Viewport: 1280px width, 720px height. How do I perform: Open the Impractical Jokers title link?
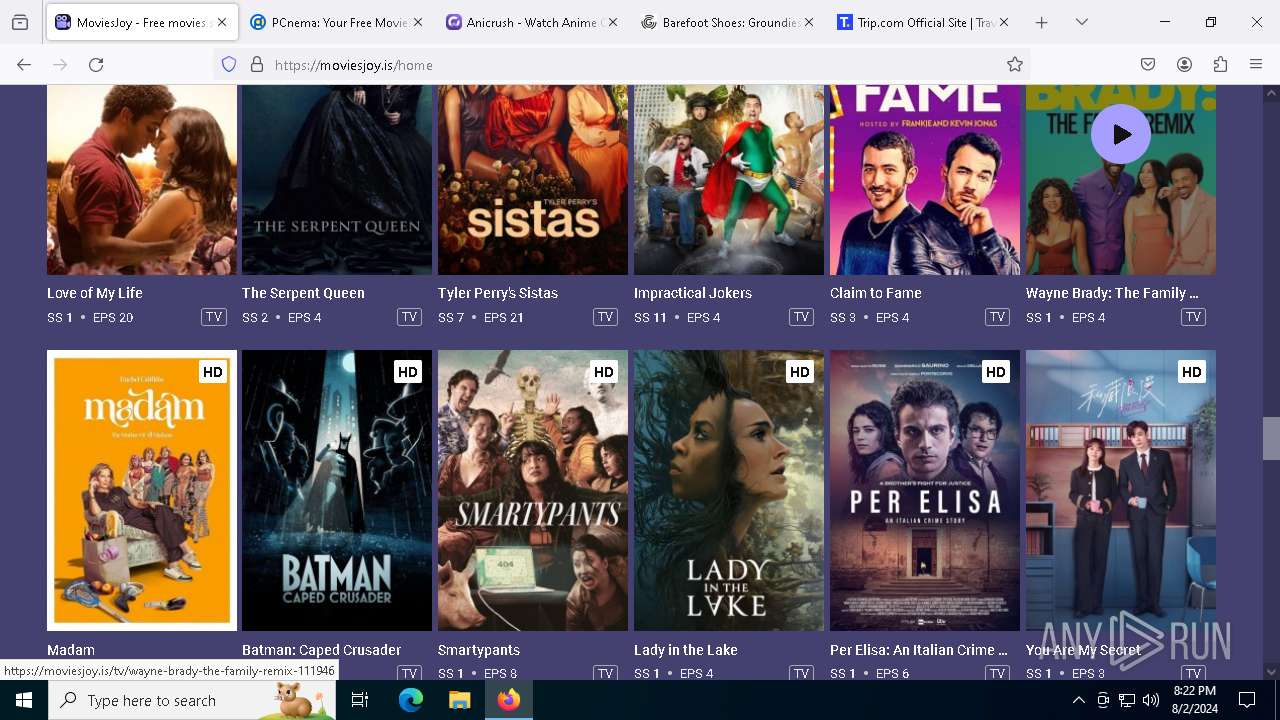(x=693, y=293)
